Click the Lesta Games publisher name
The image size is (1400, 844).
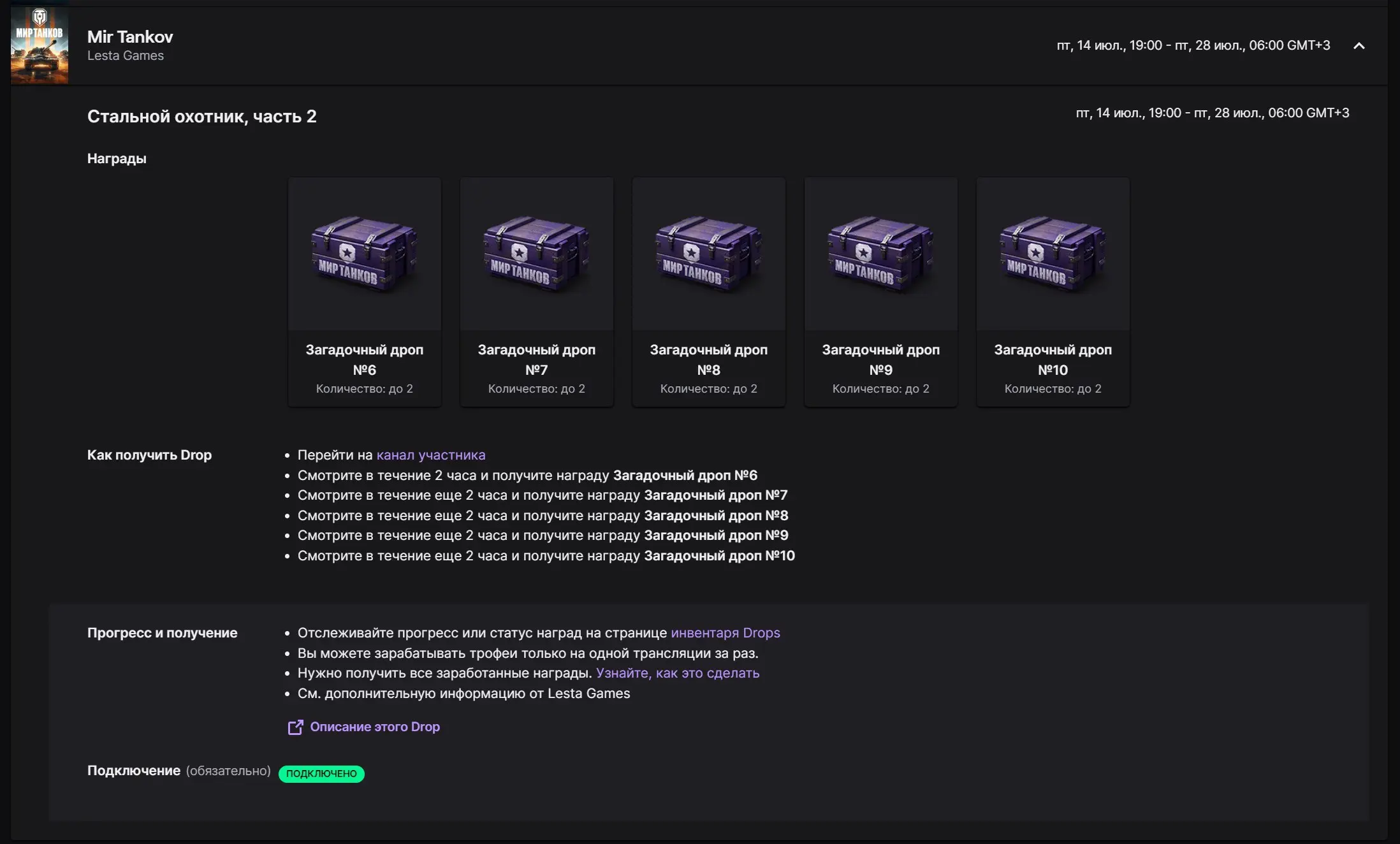click(x=126, y=55)
